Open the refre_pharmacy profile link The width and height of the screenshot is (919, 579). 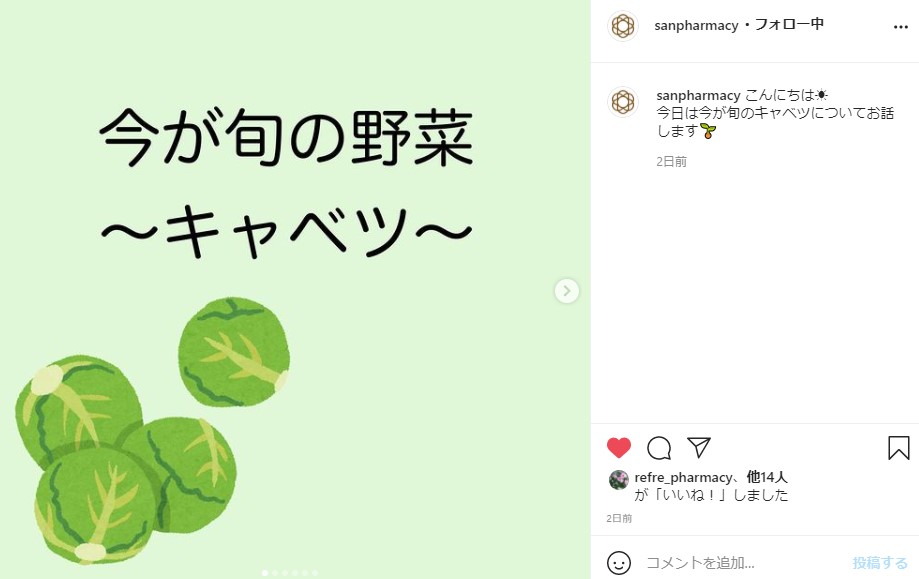click(683, 478)
